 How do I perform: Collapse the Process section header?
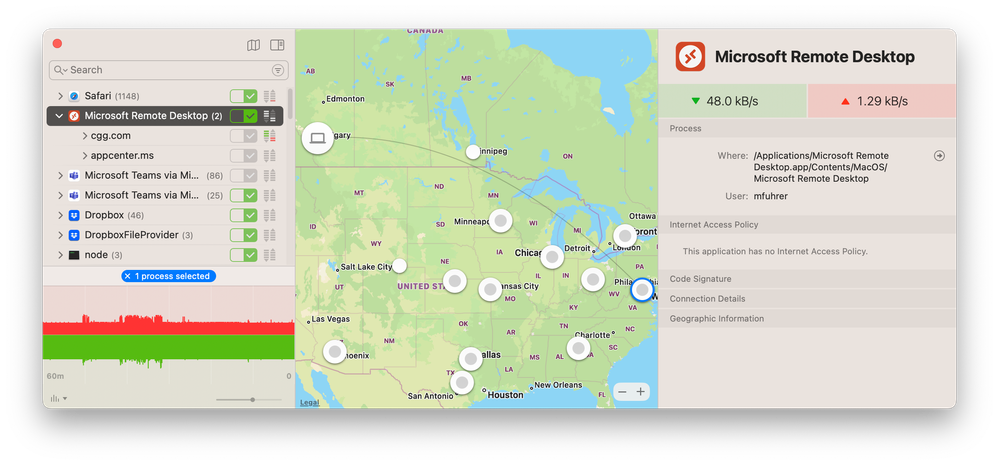[807, 129]
